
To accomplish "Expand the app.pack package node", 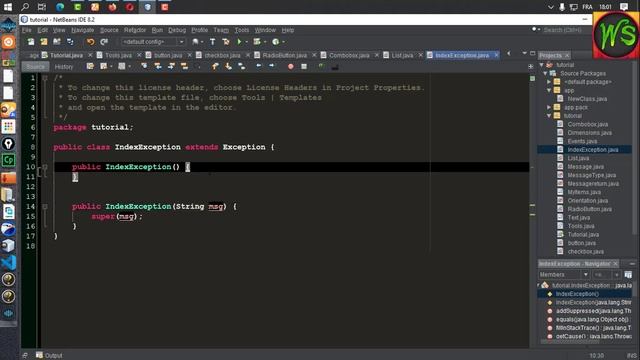I will coord(549,107).
